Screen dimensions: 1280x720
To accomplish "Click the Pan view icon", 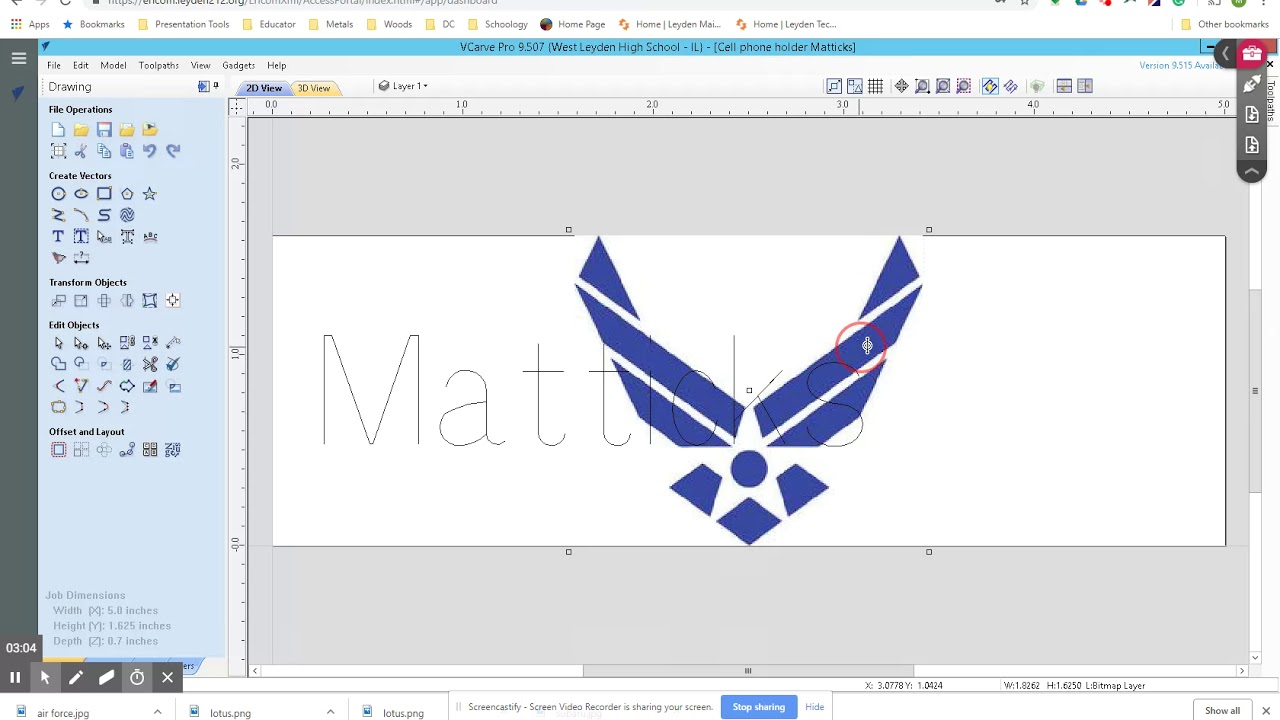I will point(901,87).
